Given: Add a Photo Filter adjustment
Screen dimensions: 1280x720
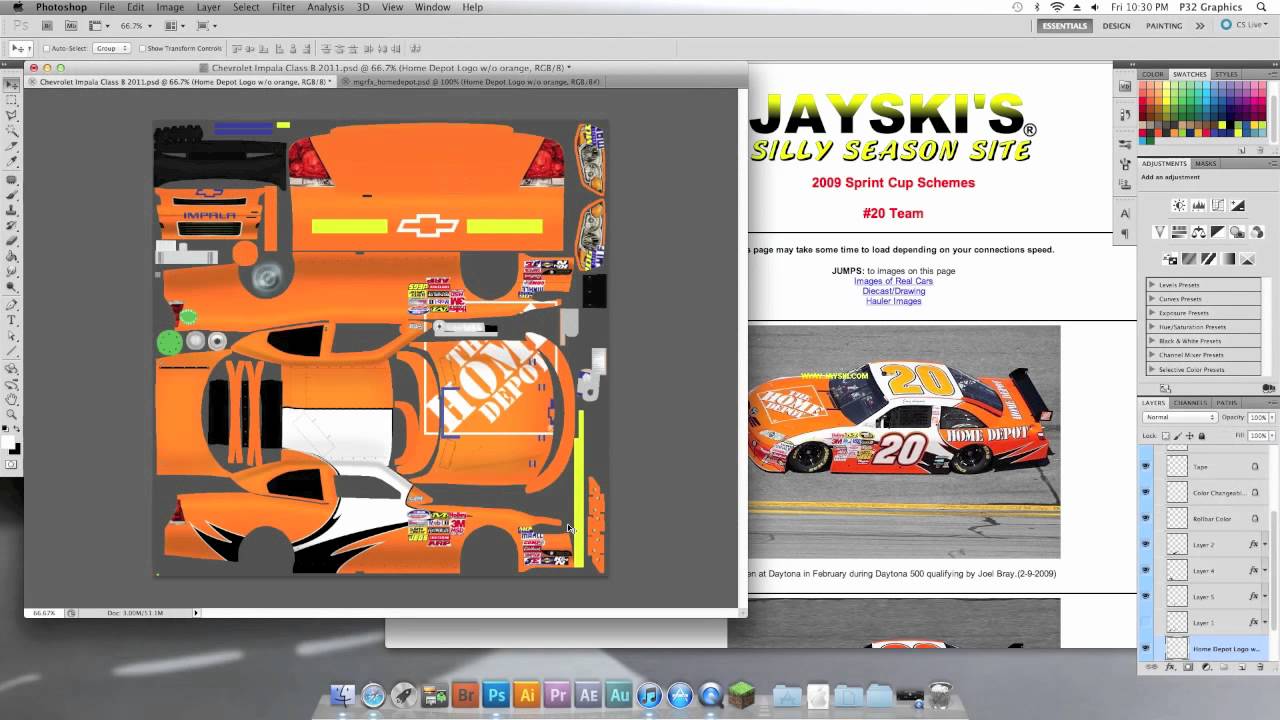Looking at the screenshot, I should 1237,232.
